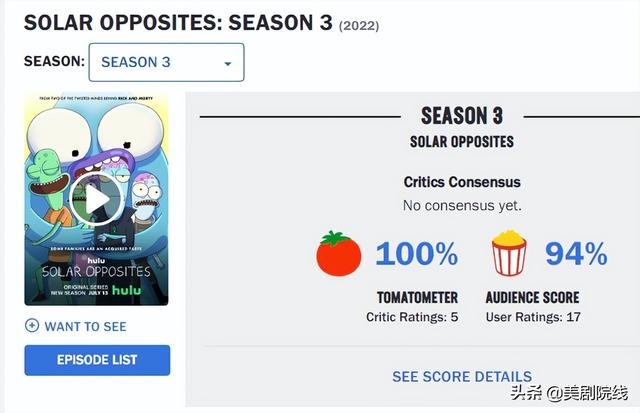This screenshot has height=413, width=640.
Task: Click the Critics Consensus heading
Action: (462, 182)
